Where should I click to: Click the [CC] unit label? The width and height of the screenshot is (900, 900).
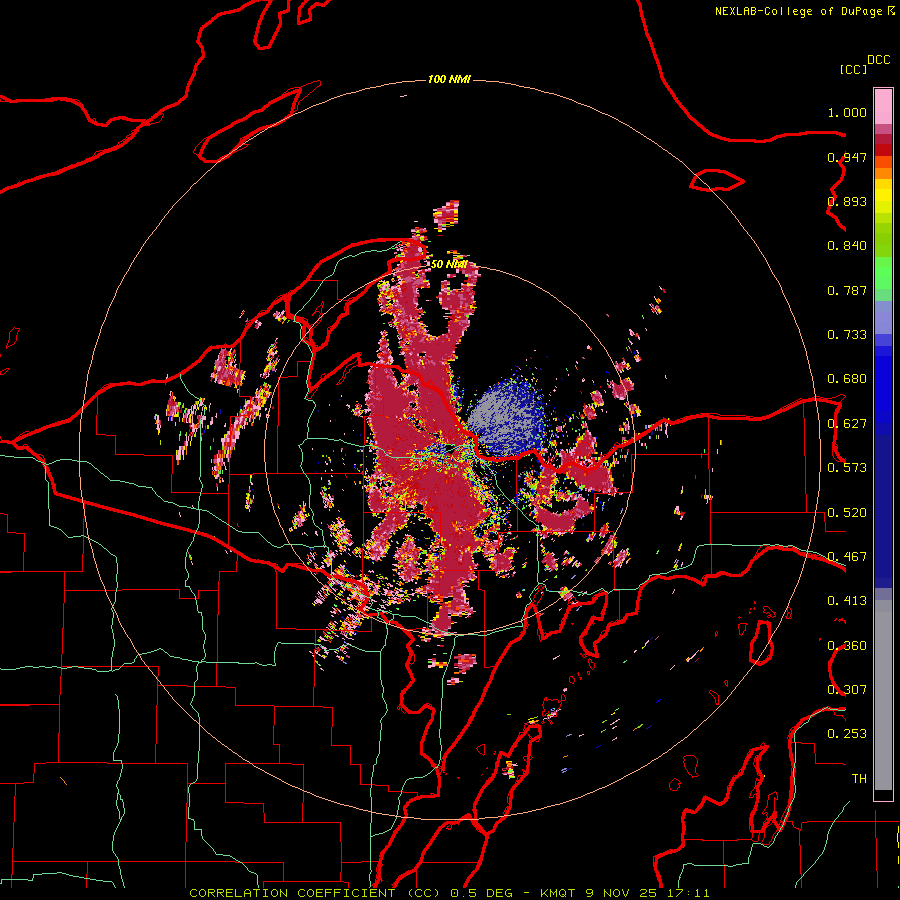pos(853,69)
